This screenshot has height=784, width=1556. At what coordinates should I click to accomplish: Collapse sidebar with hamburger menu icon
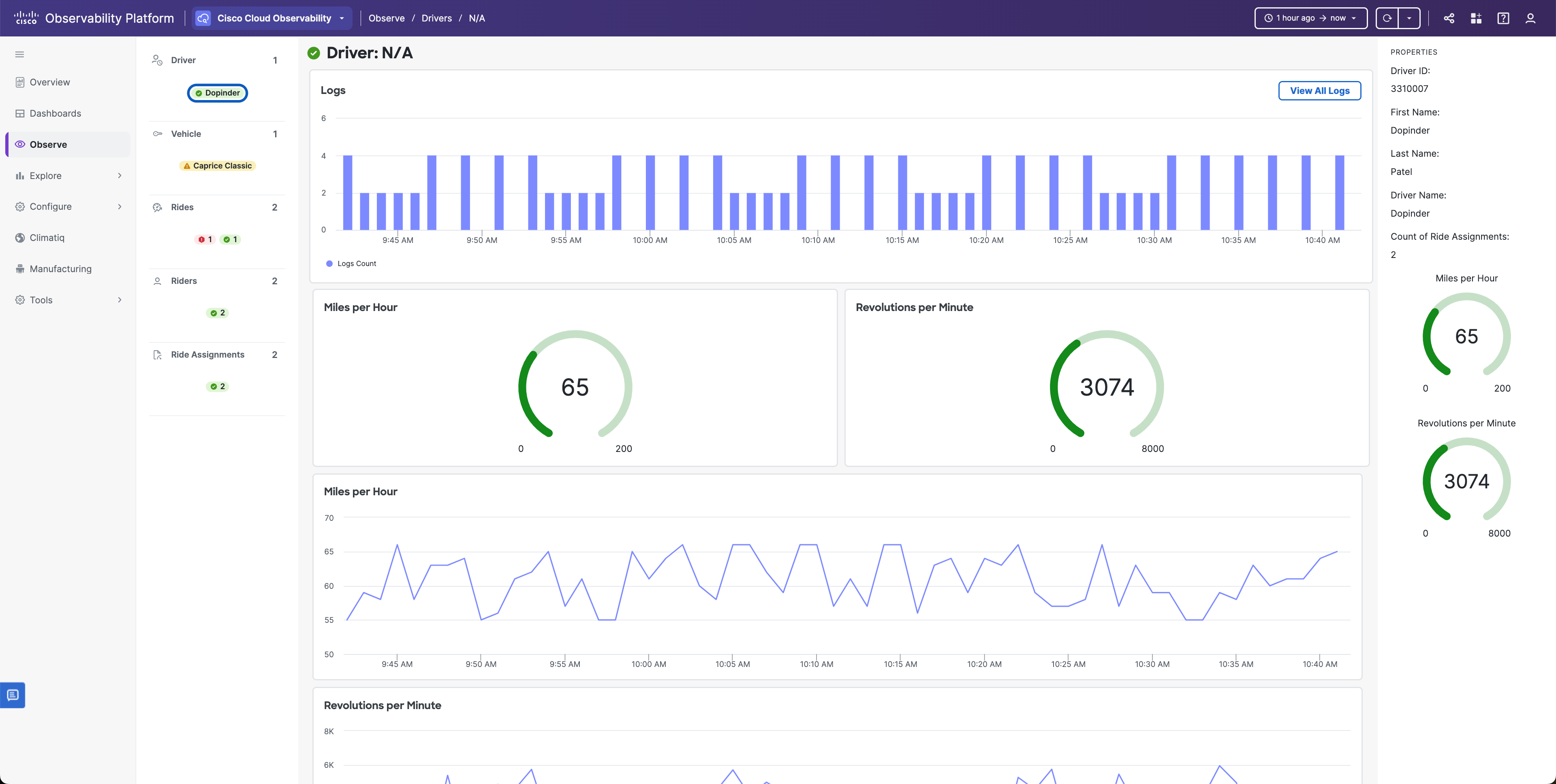[x=19, y=54]
